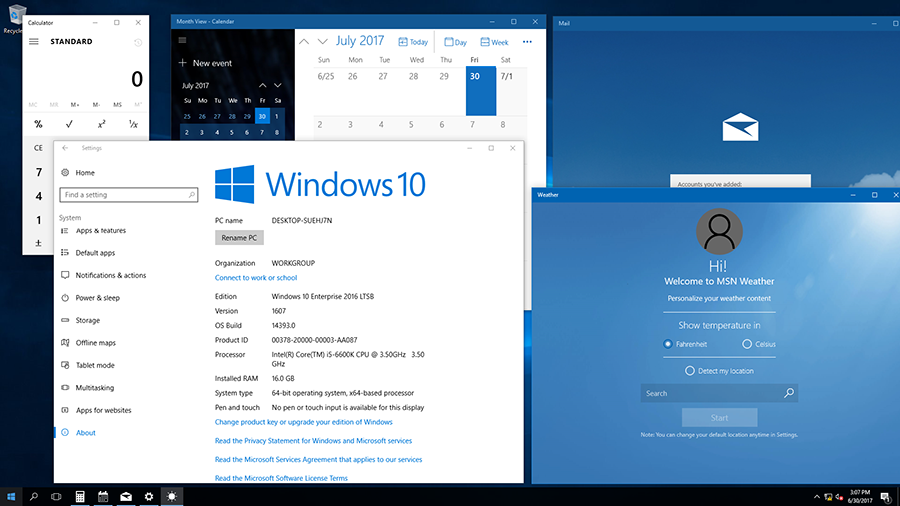This screenshot has width=900, height=506.
Task: Open Task View on the taskbar
Action: (56, 496)
